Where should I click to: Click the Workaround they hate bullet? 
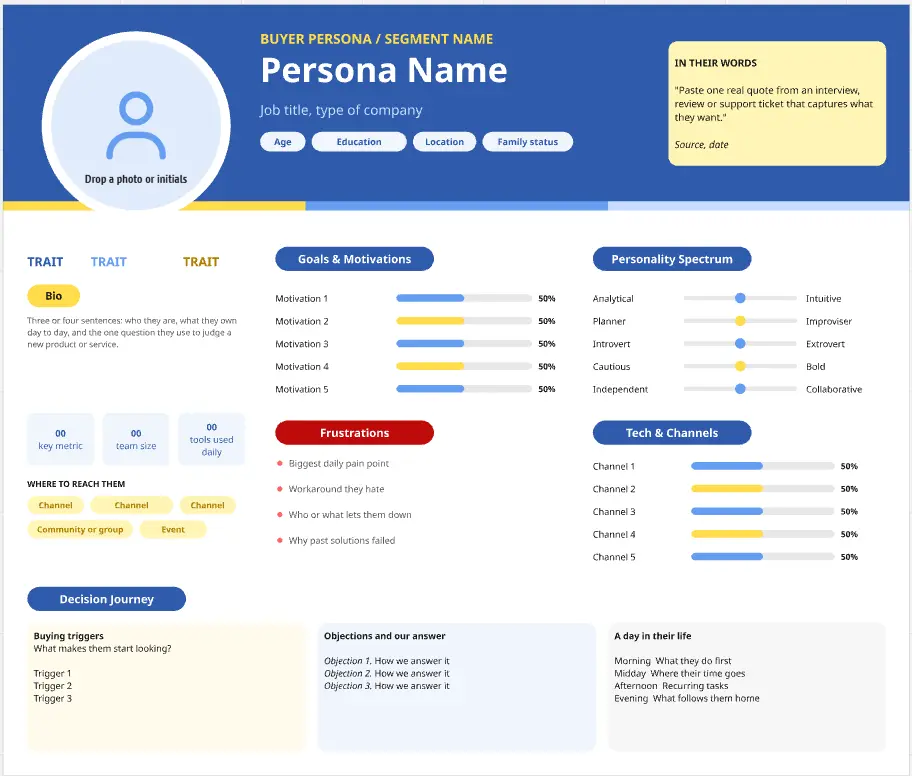click(x=330, y=489)
